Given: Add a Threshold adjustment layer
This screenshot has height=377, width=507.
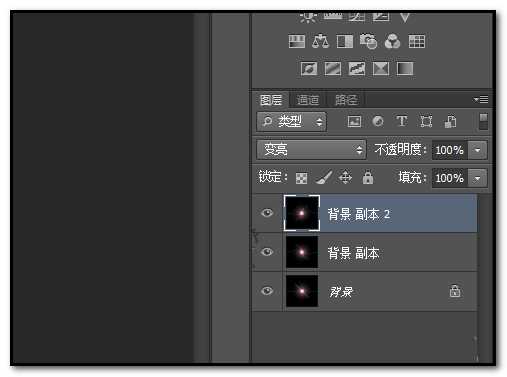Looking at the screenshot, I should [x=357, y=69].
